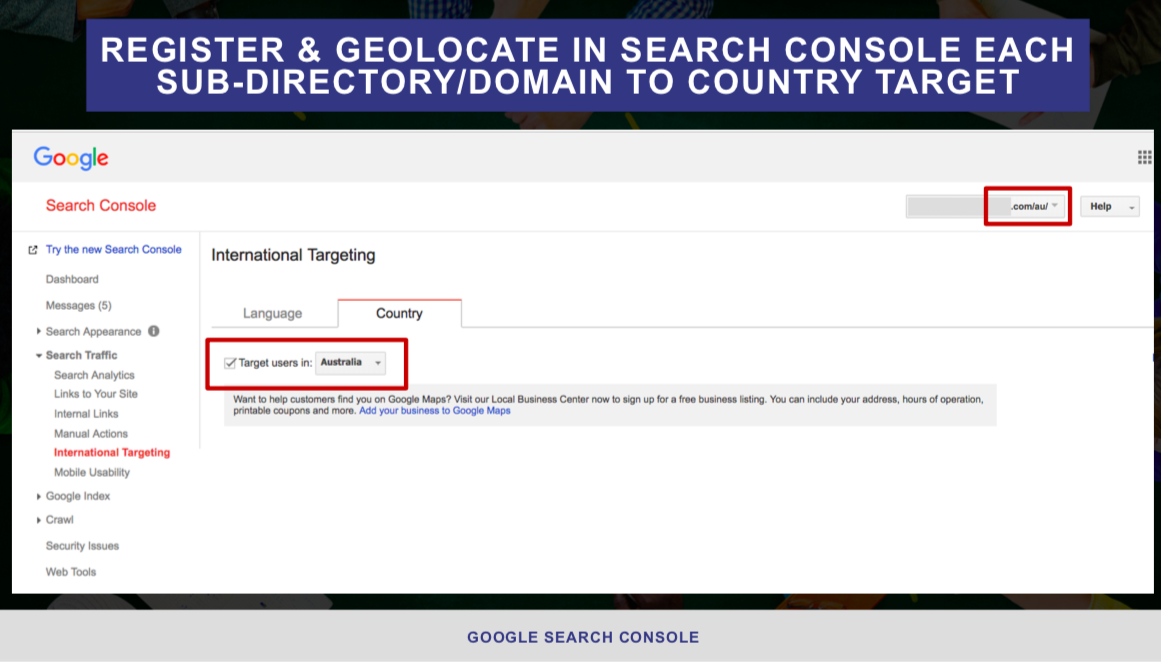Open Dashboard in the sidebar
Screen dimensions: 1161x662
[x=72, y=279]
